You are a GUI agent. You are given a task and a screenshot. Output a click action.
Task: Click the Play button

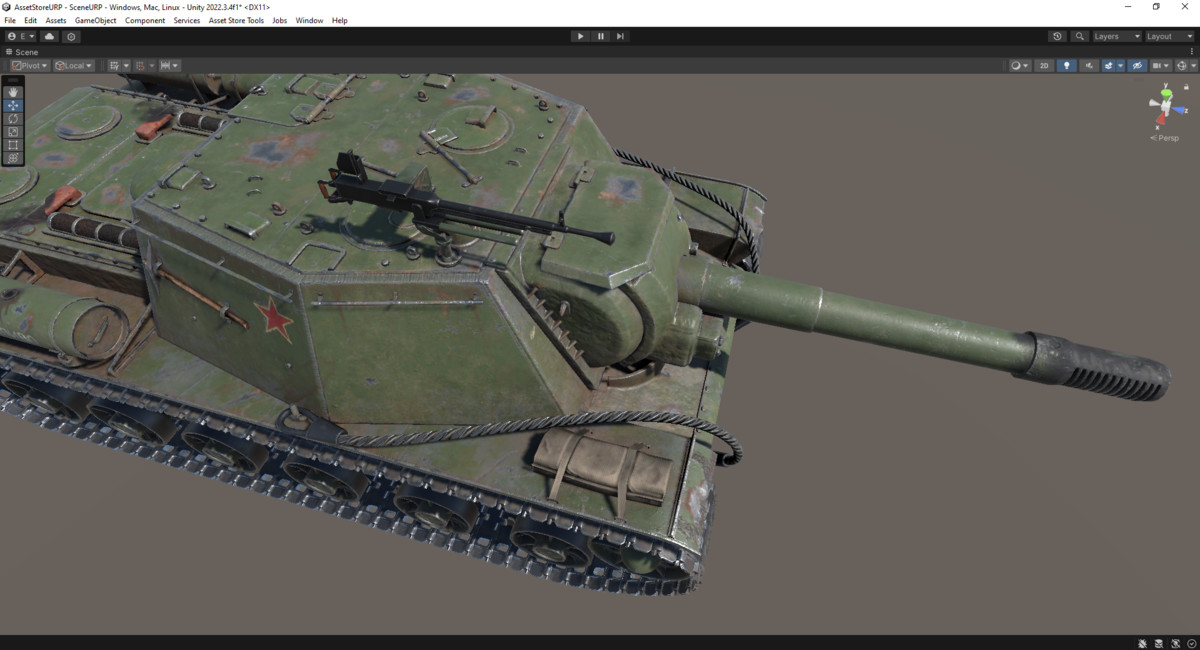coord(580,36)
